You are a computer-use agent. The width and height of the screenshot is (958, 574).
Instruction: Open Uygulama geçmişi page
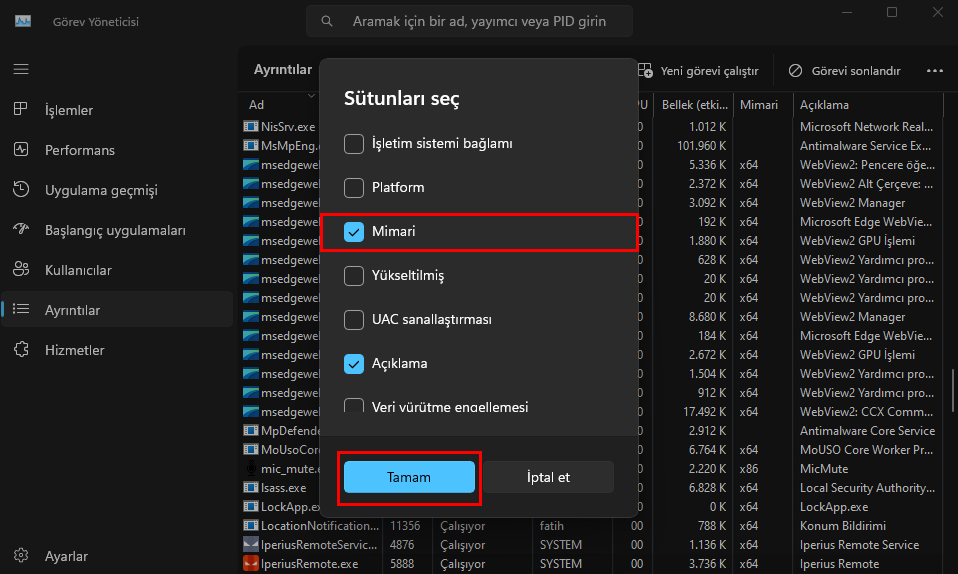click(117, 190)
